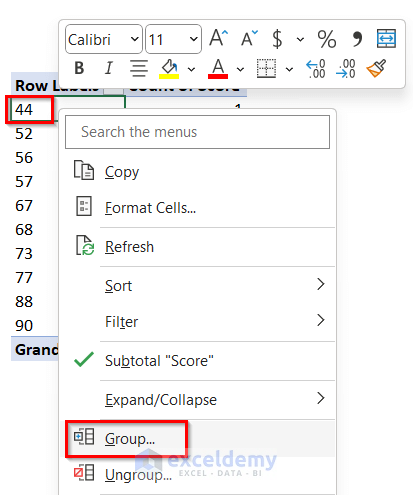
Task: Toggle italic formatting
Action: (x=108, y=68)
